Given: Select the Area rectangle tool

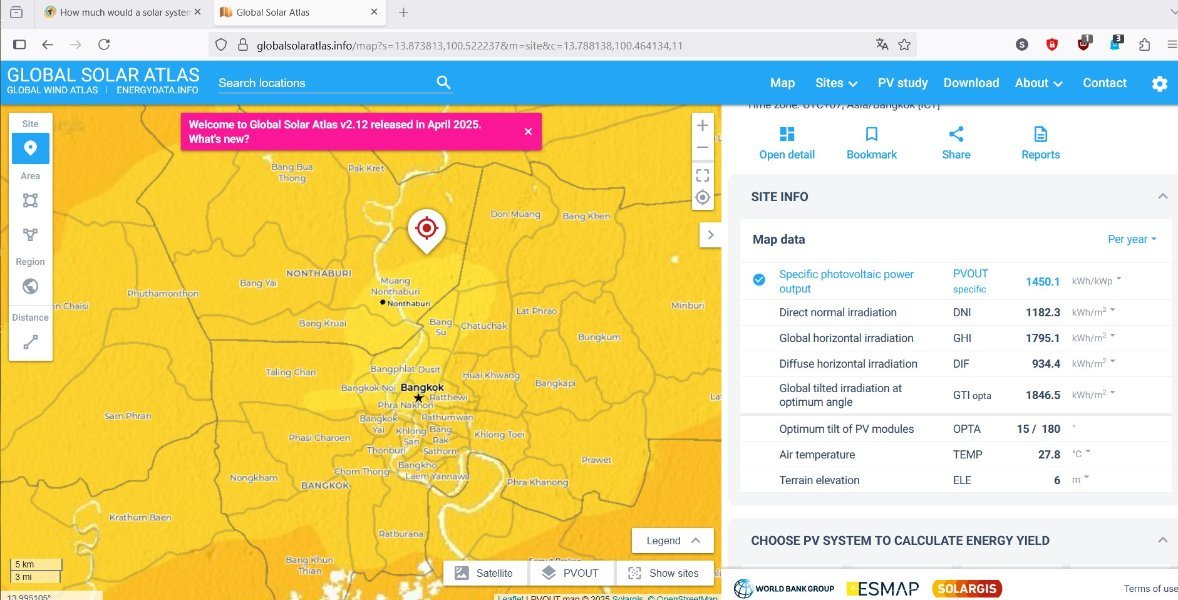Looking at the screenshot, I should 30,200.
